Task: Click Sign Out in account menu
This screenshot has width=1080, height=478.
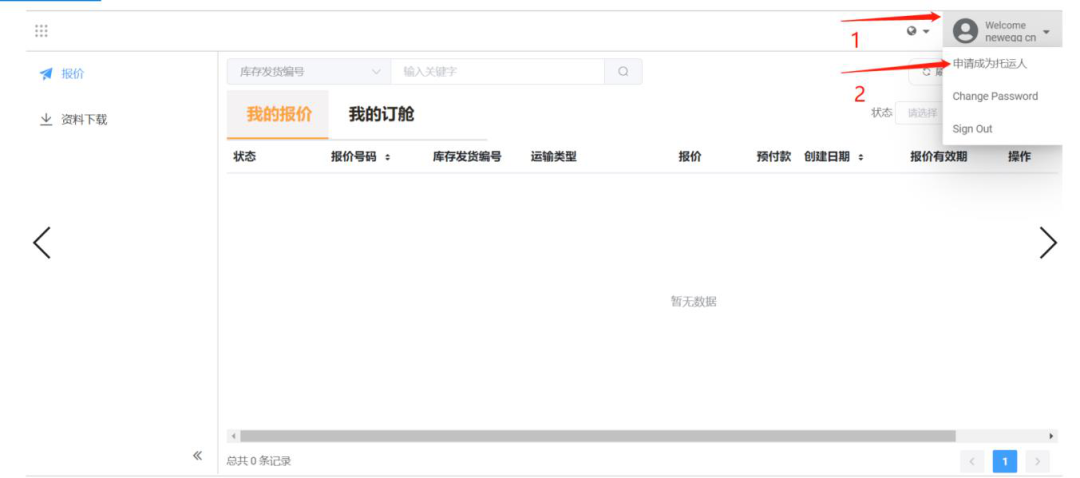Action: tap(972, 129)
